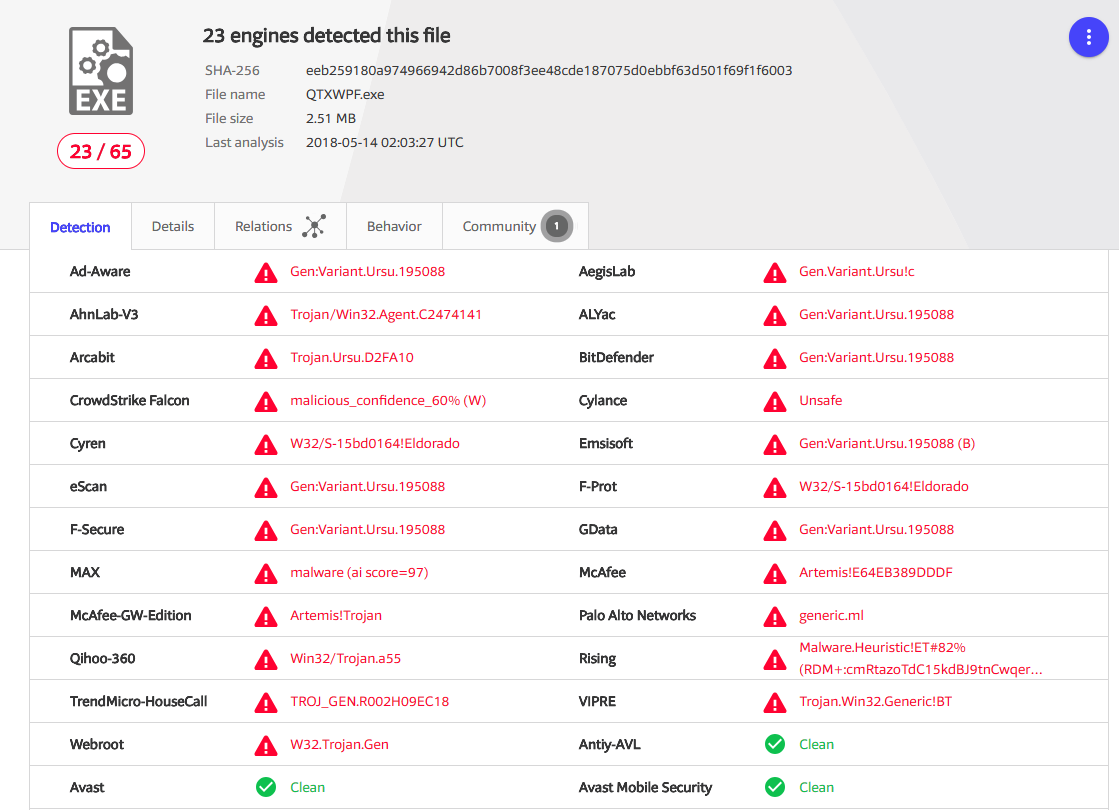Screen dimensions: 1119x810
Task: Click the Rising warning triangle icon
Action: pos(775,659)
